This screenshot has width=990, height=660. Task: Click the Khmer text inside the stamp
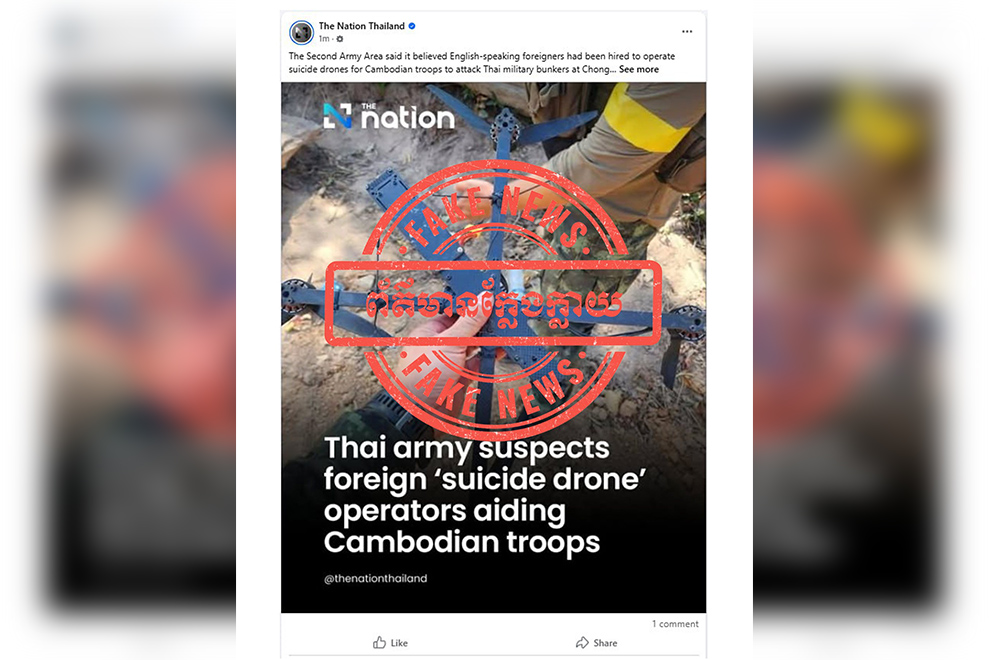tap(493, 304)
